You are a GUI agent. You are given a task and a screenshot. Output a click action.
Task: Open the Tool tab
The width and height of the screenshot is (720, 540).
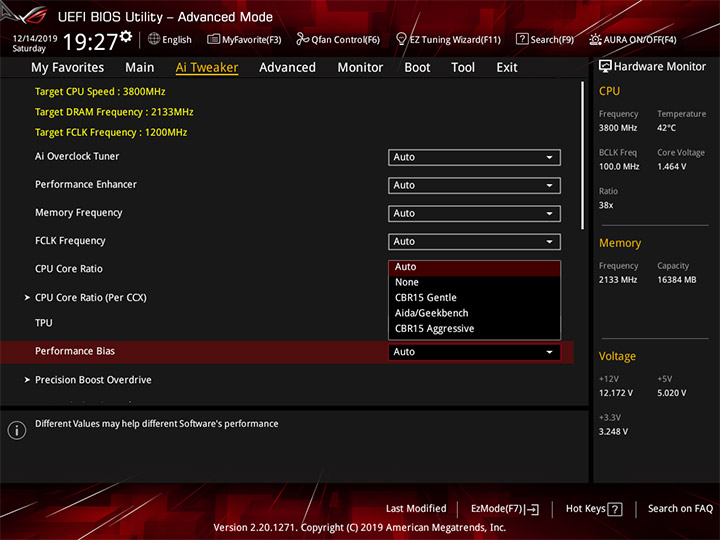click(463, 68)
